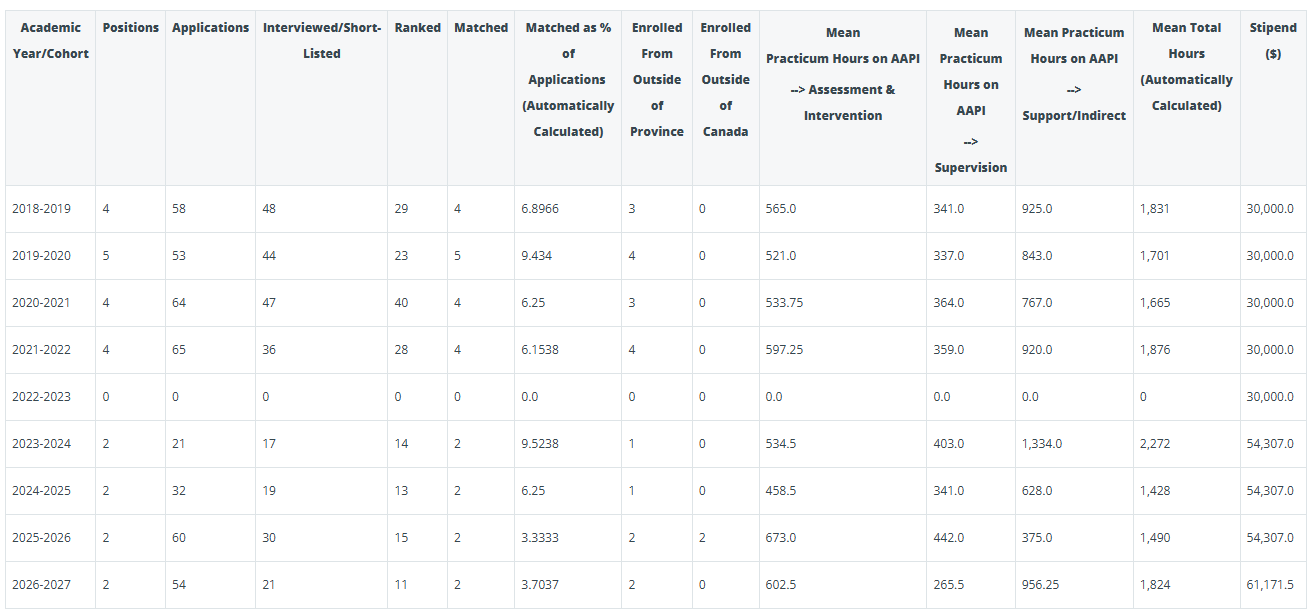Click the 442.0 supervision hours cell

pyautogui.click(x=949, y=538)
